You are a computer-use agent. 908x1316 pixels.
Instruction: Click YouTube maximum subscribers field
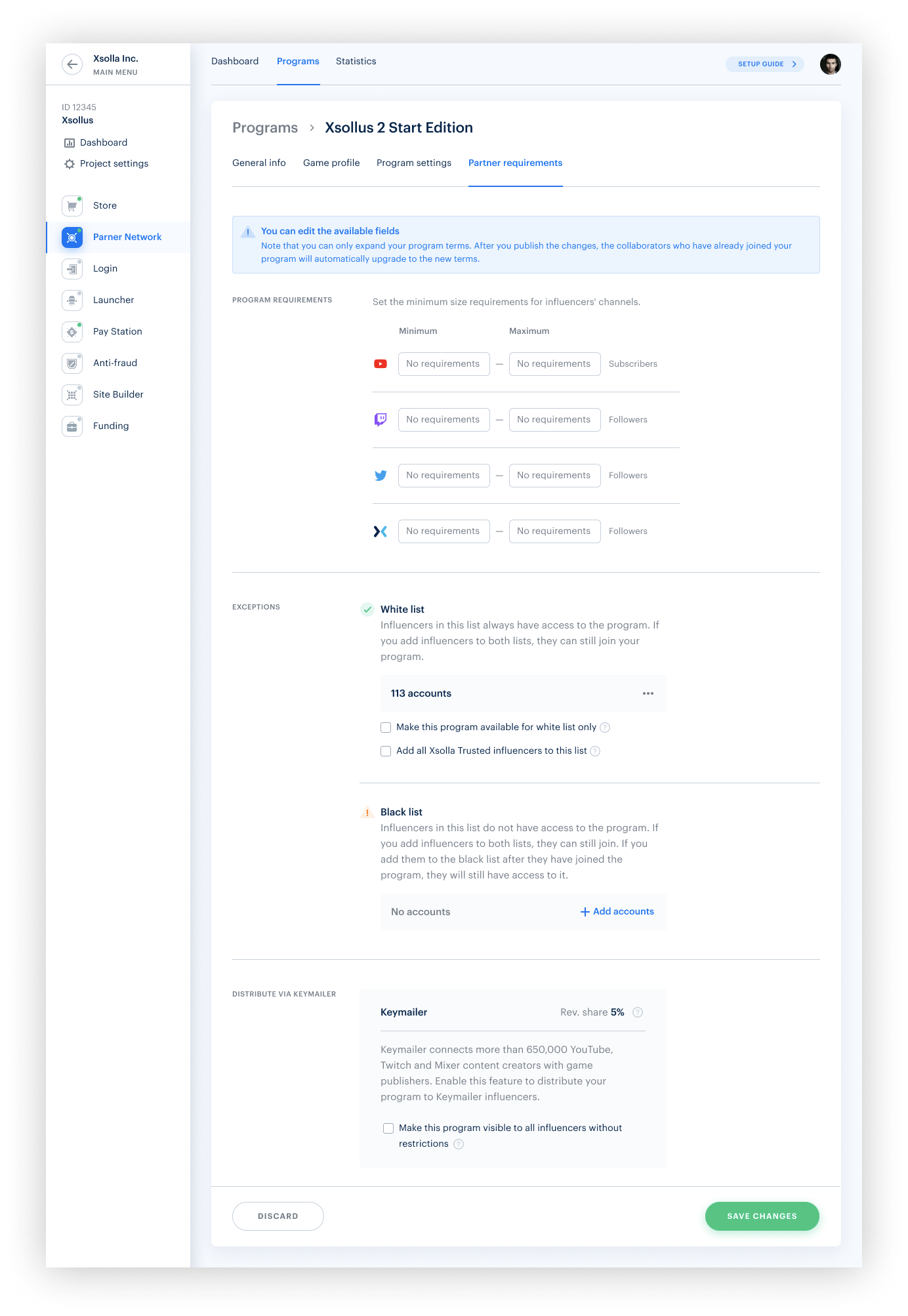pyautogui.click(x=555, y=364)
